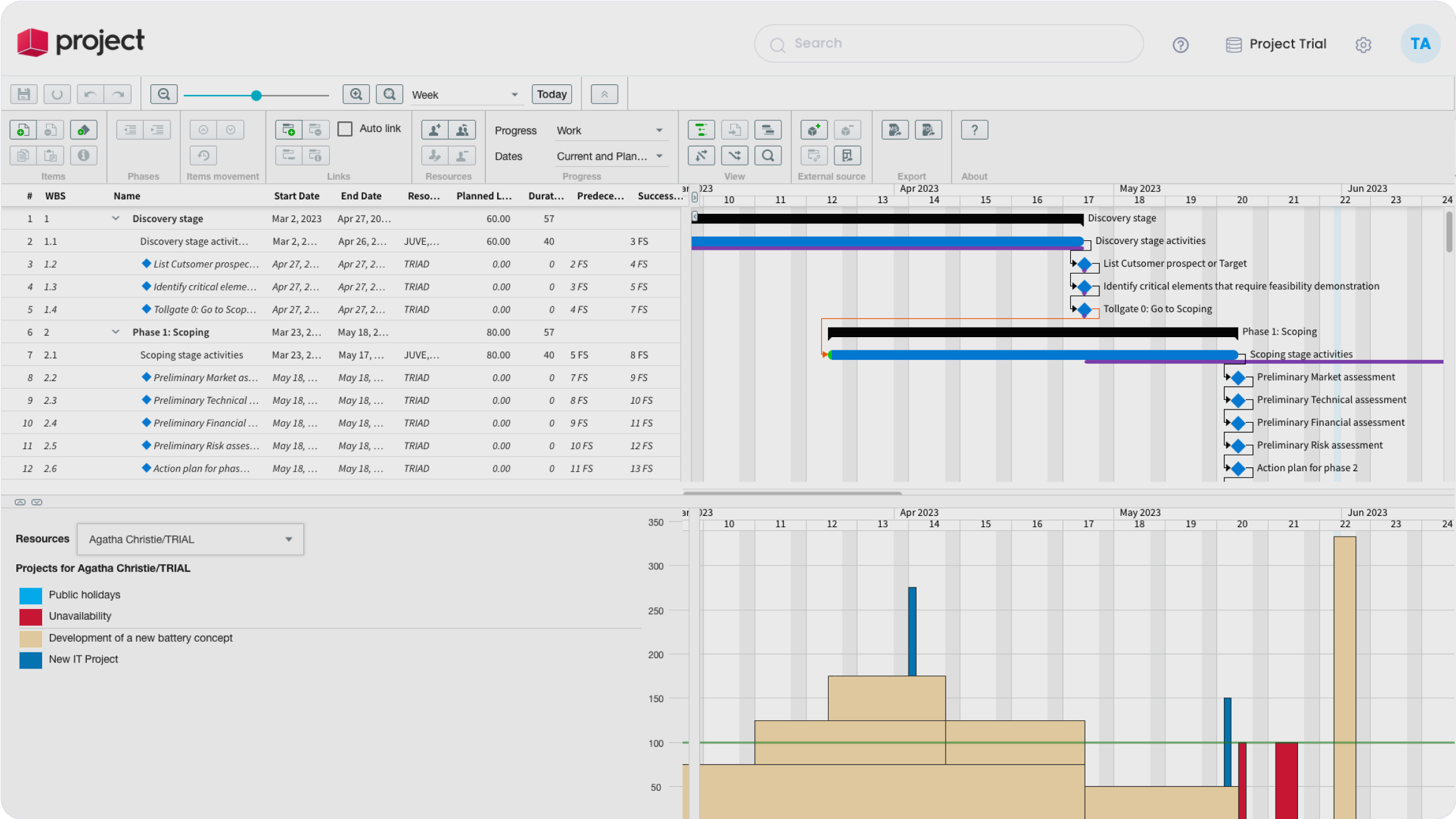Viewport: 1456px width, 819px height.
Task: Export project to MS Project
Action: [x=895, y=130]
